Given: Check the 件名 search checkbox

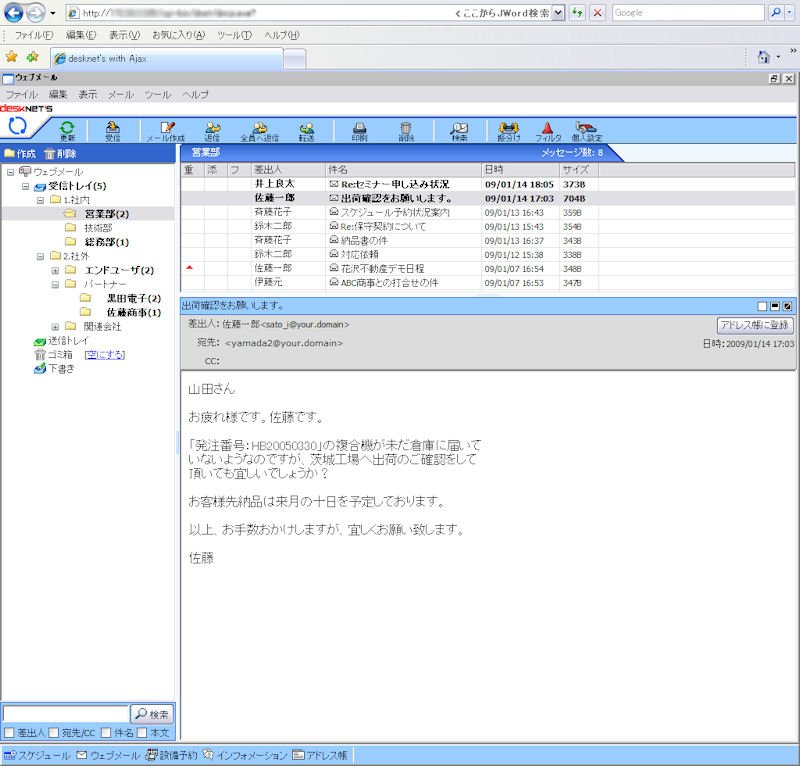Looking at the screenshot, I should click(x=106, y=733).
